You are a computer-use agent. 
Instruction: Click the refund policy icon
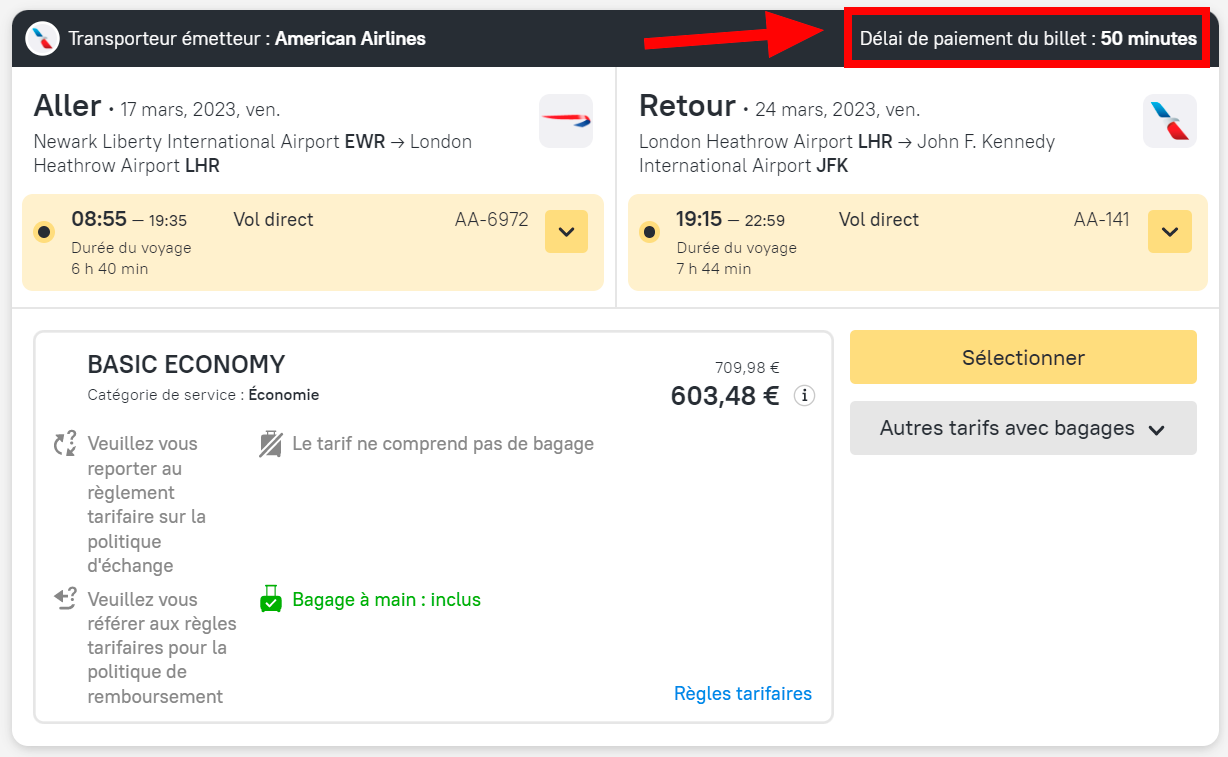coord(65,599)
